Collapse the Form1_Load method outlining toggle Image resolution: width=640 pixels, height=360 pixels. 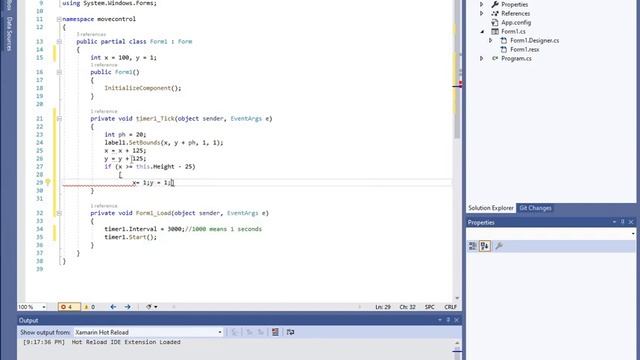pyautogui.click(x=59, y=213)
